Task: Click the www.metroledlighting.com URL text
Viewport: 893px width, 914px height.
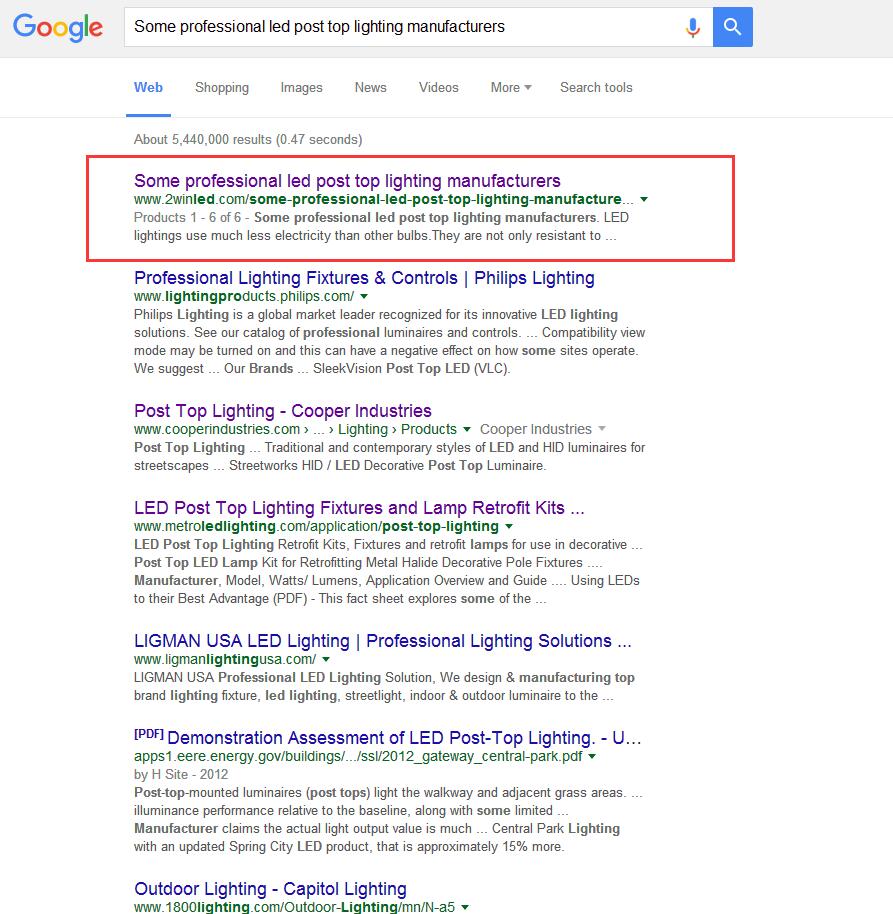Action: 317,526
